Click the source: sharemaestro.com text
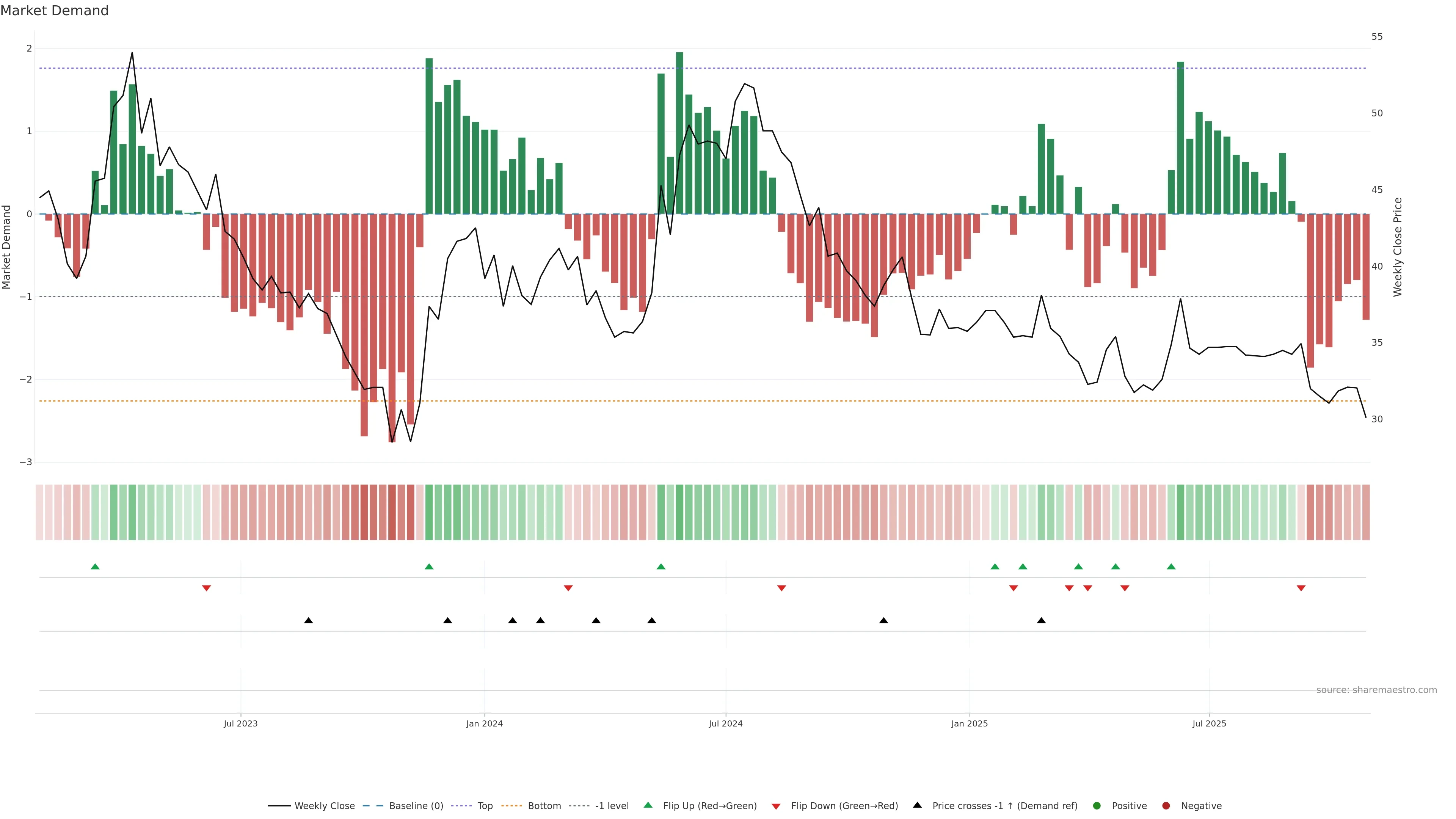Viewport: 1456px width, 819px height. click(x=1376, y=690)
